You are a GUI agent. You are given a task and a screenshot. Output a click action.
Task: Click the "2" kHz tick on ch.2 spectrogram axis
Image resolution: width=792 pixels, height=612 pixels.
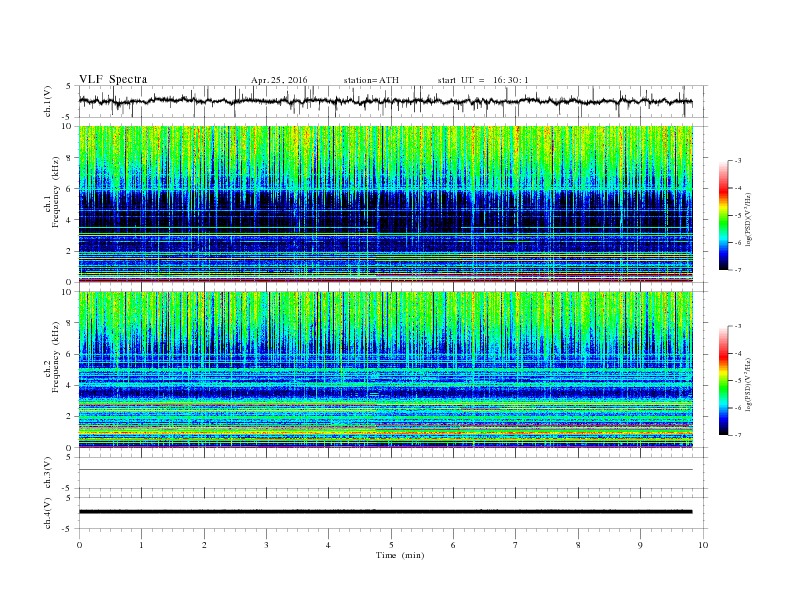pos(70,416)
